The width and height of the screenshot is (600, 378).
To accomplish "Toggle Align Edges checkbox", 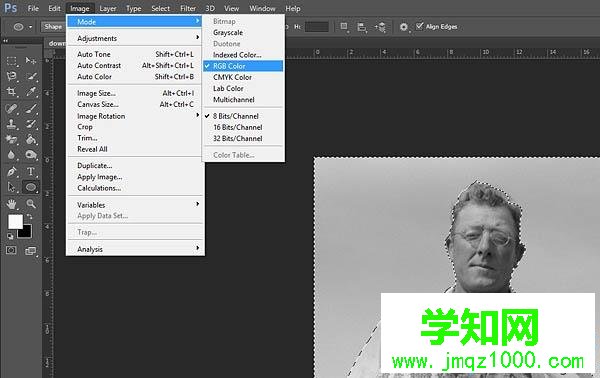I will pyautogui.click(x=419, y=26).
